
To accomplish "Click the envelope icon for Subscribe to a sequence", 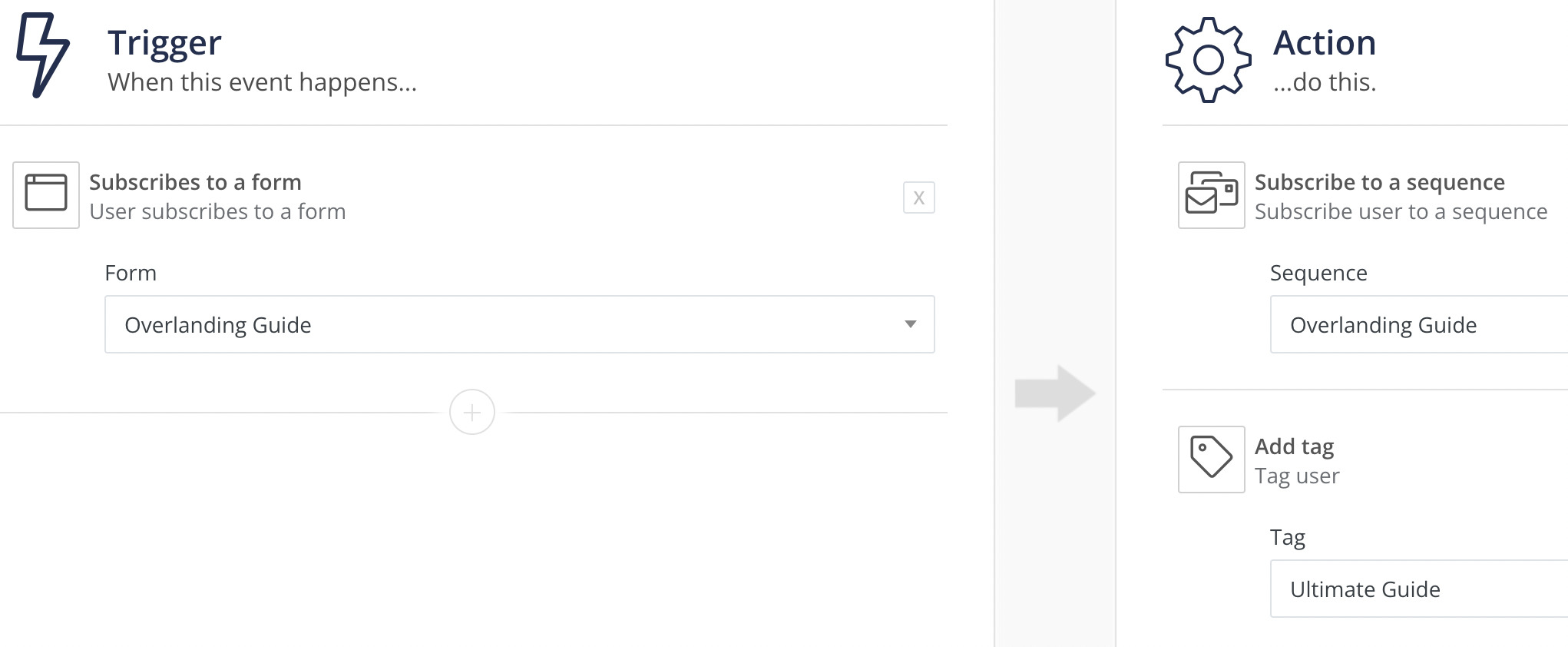I will (x=1211, y=195).
